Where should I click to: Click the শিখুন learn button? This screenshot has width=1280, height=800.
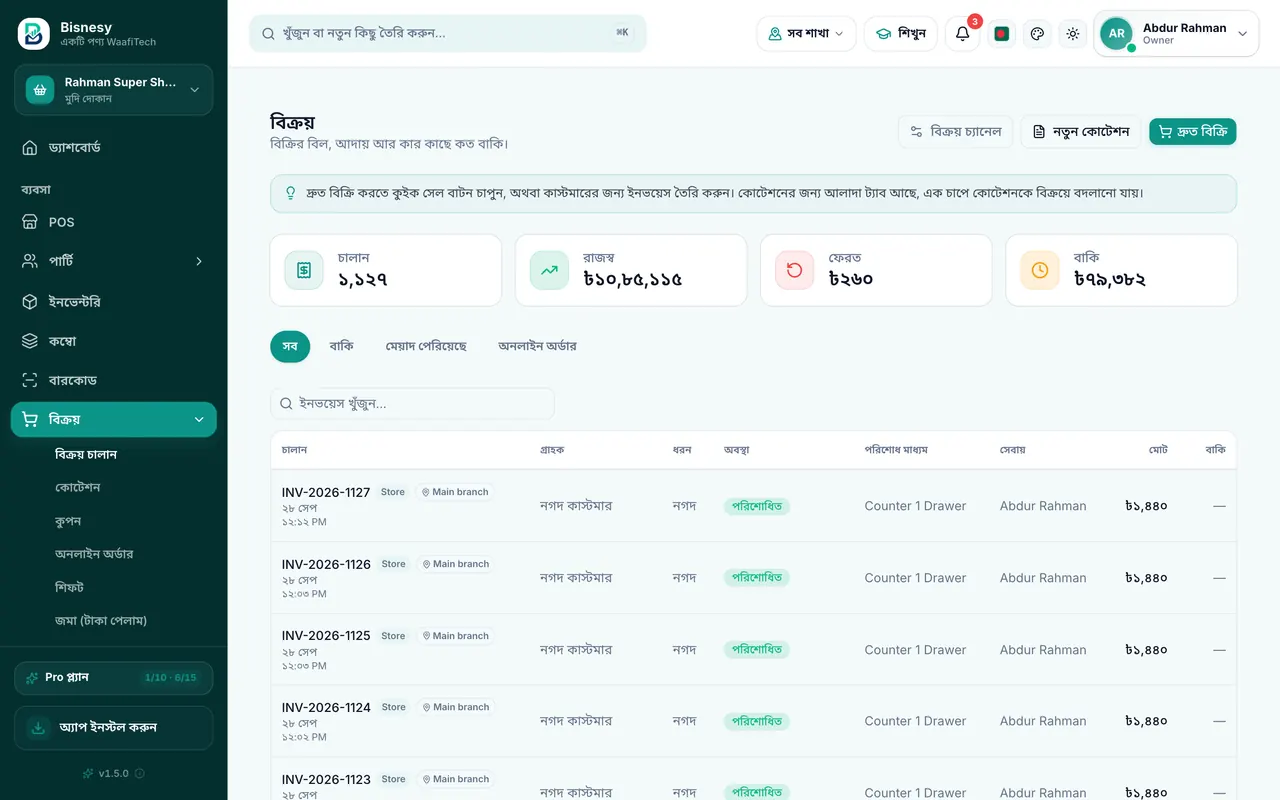point(901,33)
